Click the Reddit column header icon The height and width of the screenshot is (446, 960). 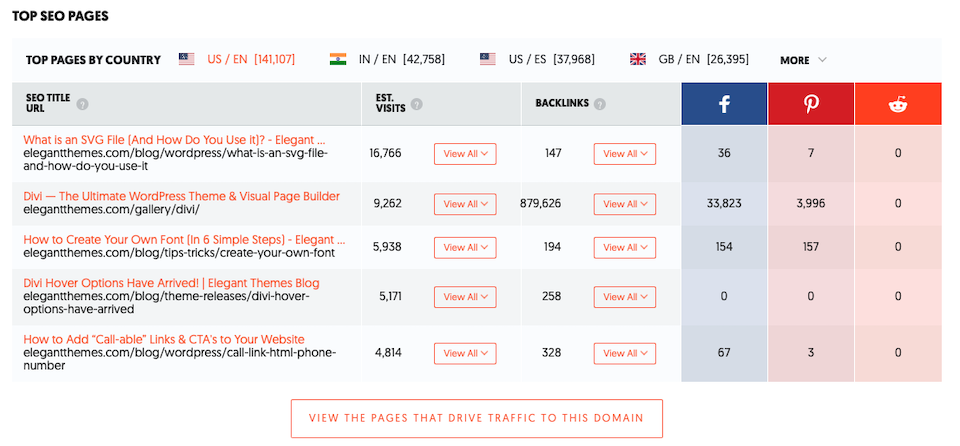coord(898,104)
